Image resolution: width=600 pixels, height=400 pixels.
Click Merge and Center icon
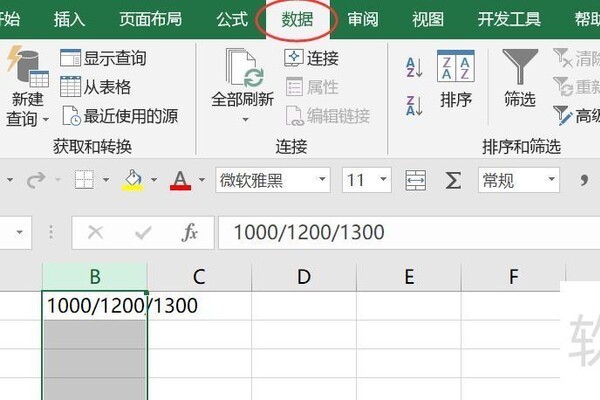[x=416, y=180]
